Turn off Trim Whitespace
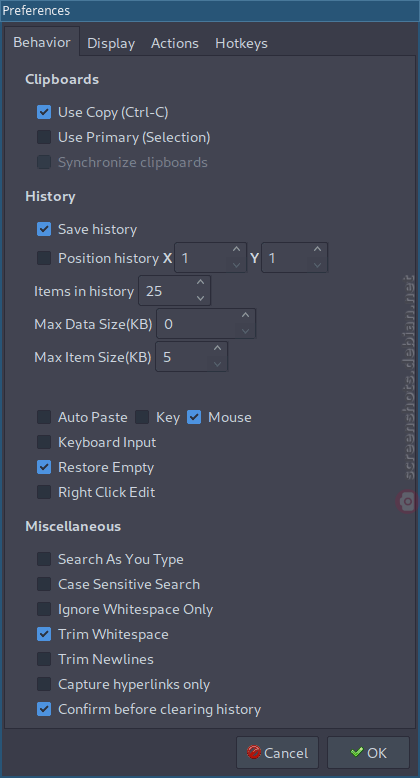Viewport: 420px width, 778px height. tap(44, 634)
